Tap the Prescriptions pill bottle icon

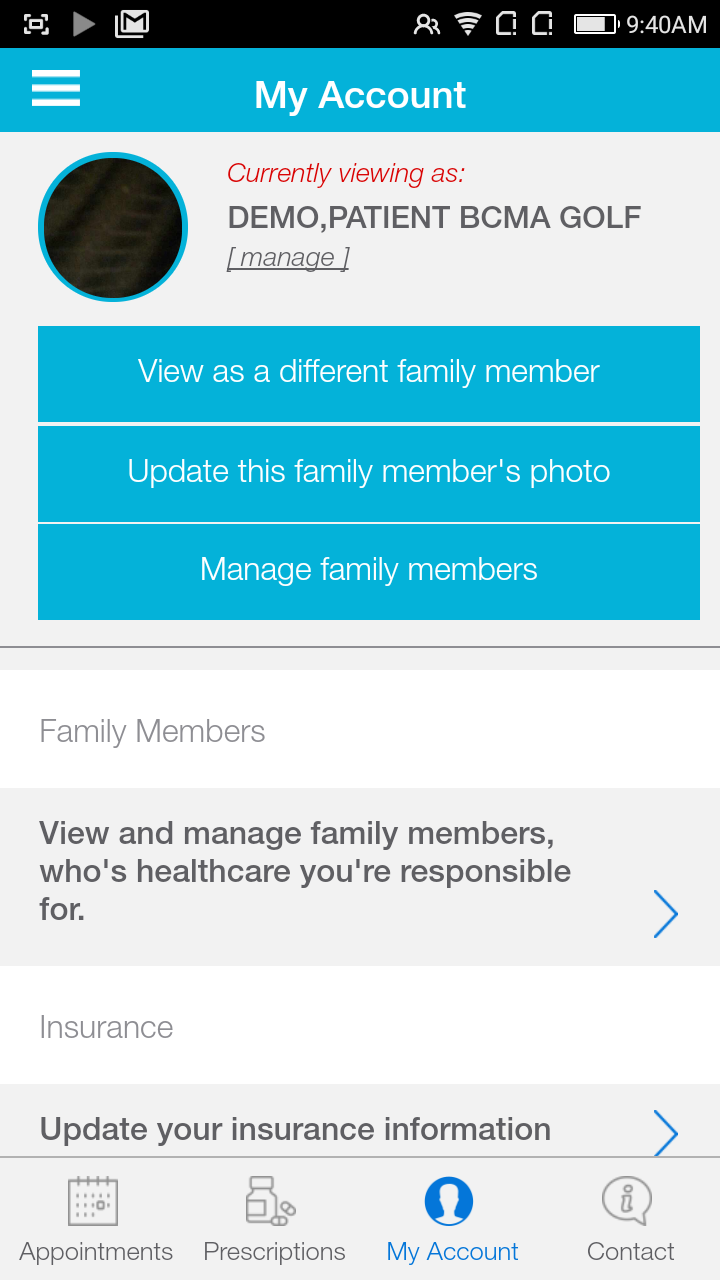270,1200
